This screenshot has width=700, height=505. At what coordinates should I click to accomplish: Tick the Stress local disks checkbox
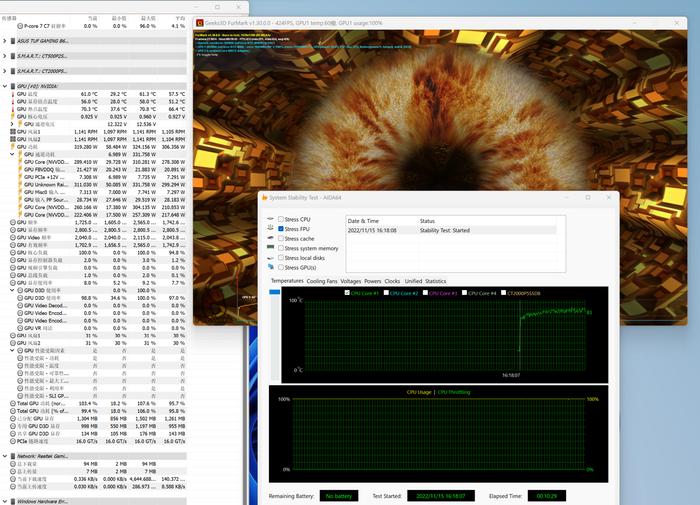coord(281,258)
